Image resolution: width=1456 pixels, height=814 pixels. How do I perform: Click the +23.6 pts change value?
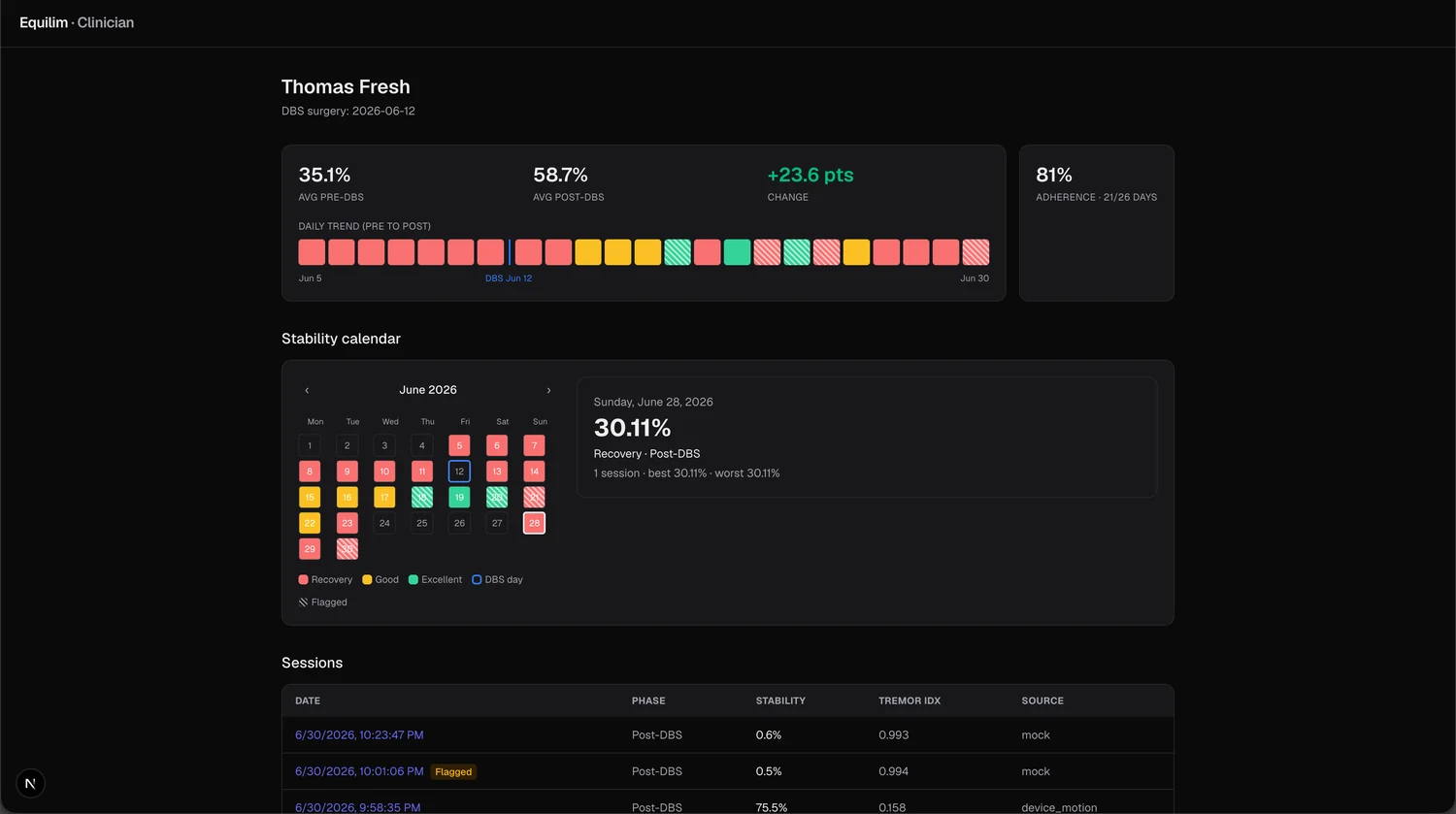[x=811, y=175]
